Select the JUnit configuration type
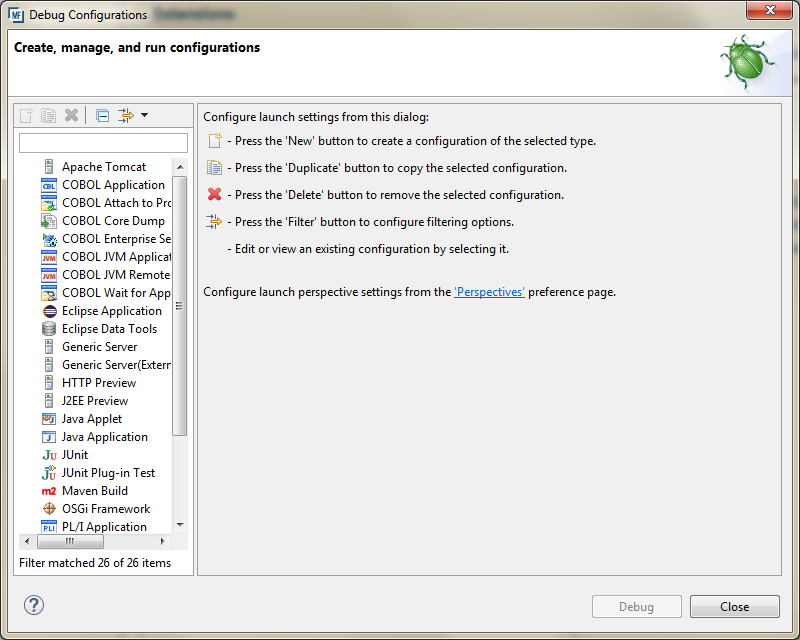Image resolution: width=800 pixels, height=640 pixels. (74, 454)
